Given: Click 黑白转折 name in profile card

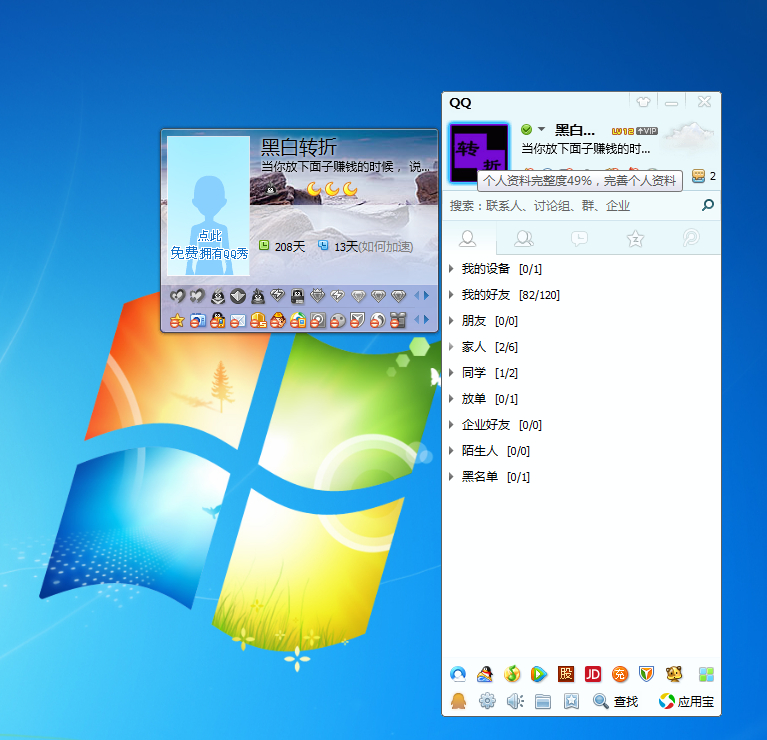Looking at the screenshot, I should point(299,146).
